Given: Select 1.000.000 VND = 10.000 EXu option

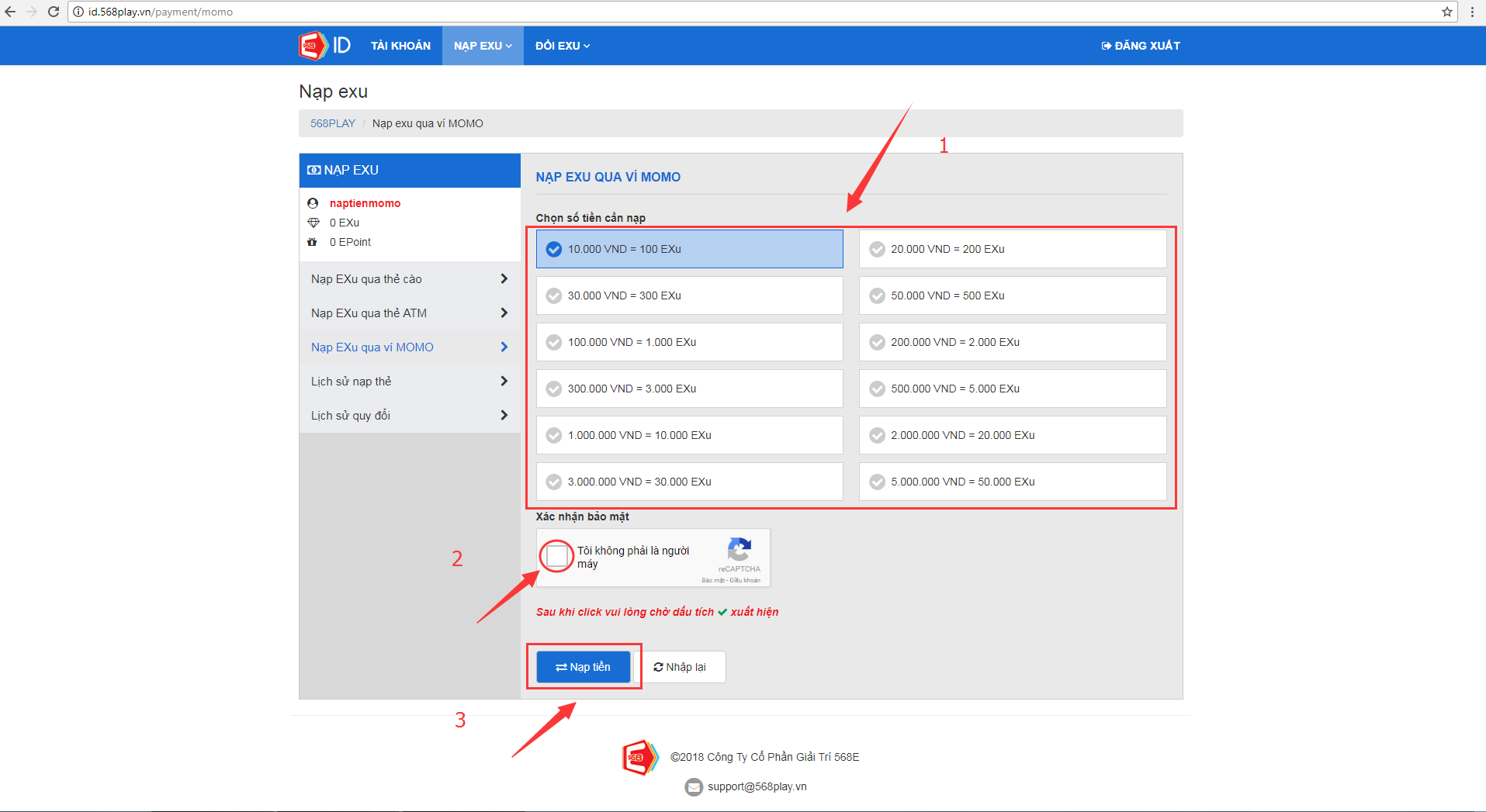Looking at the screenshot, I should pos(689,435).
